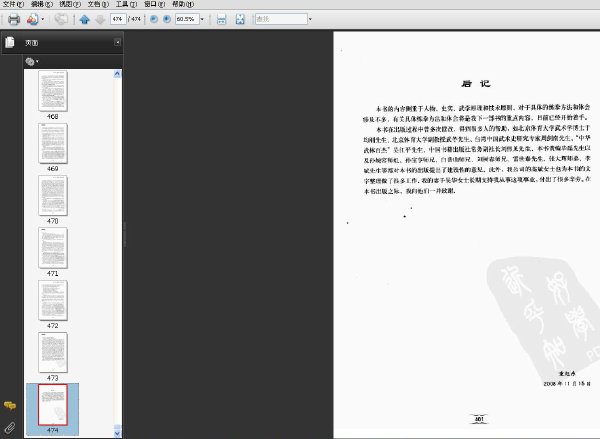This screenshot has width=600, height=439.
Task: Select the page 472 thumbnail
Action: (x=53, y=300)
